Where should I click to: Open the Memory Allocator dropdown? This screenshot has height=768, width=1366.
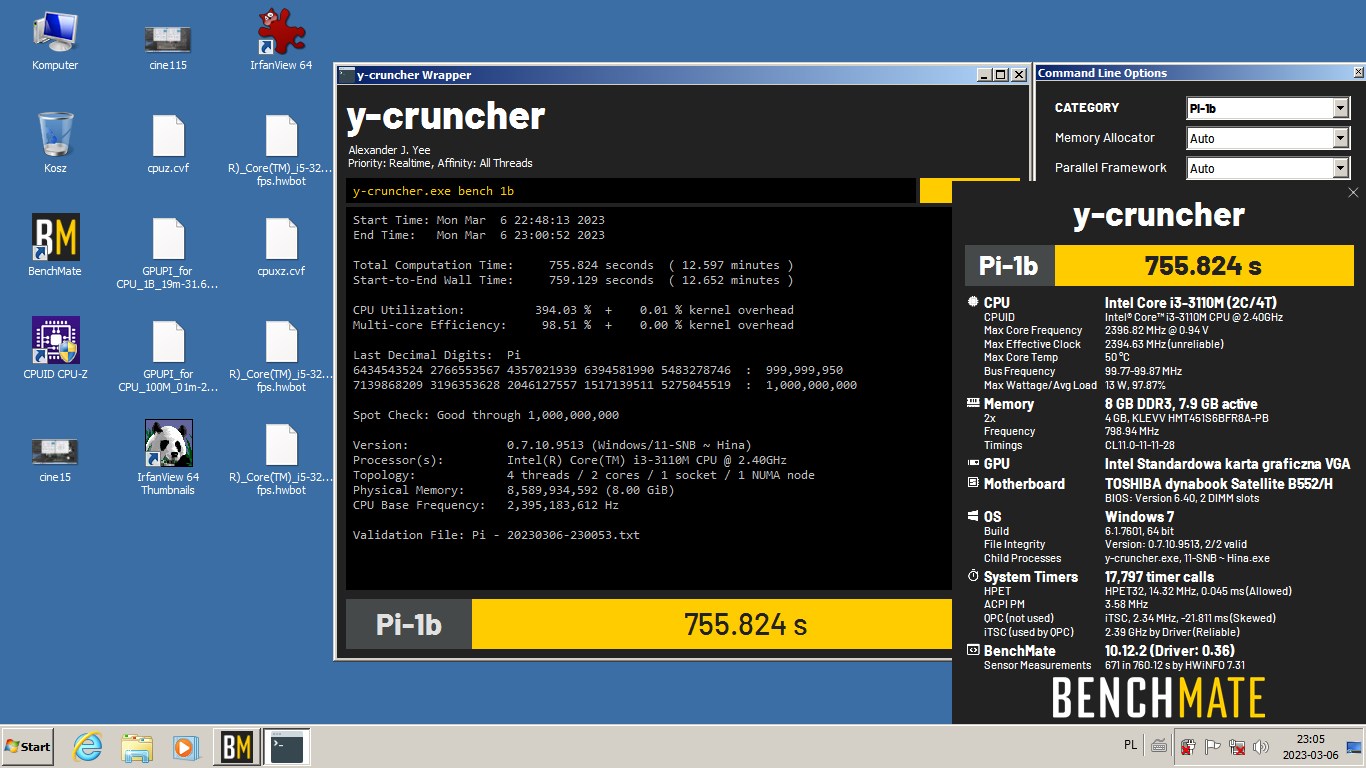(x=1268, y=138)
